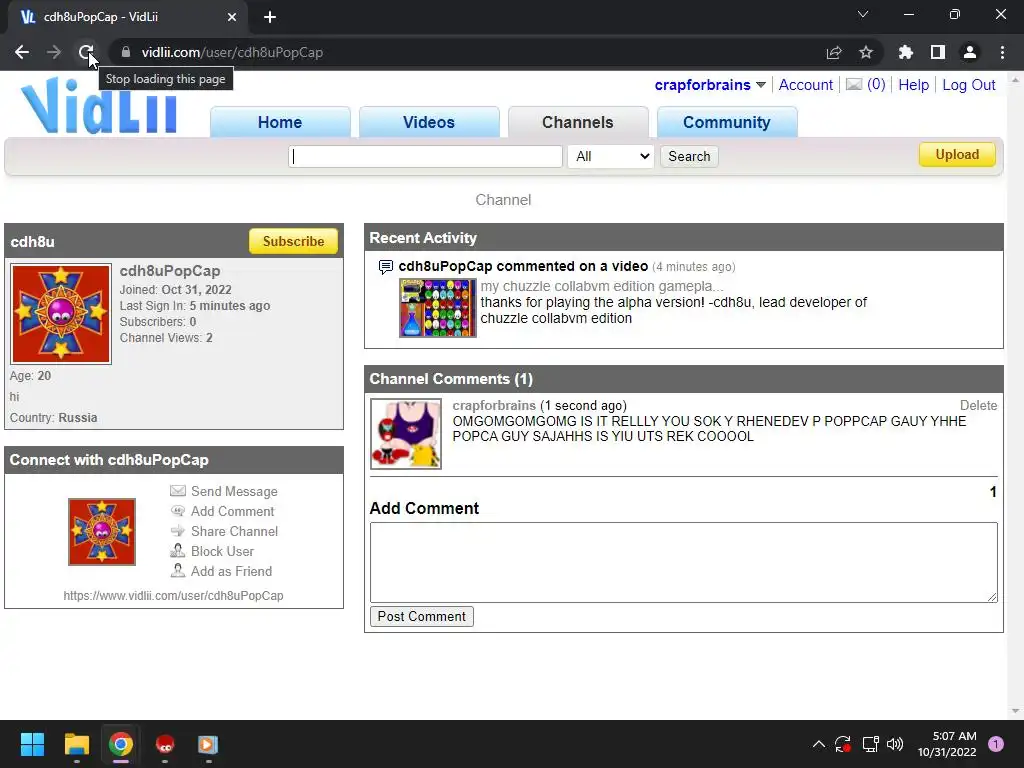
Task: Delete the crapforbrains channel comment
Action: [x=978, y=405]
